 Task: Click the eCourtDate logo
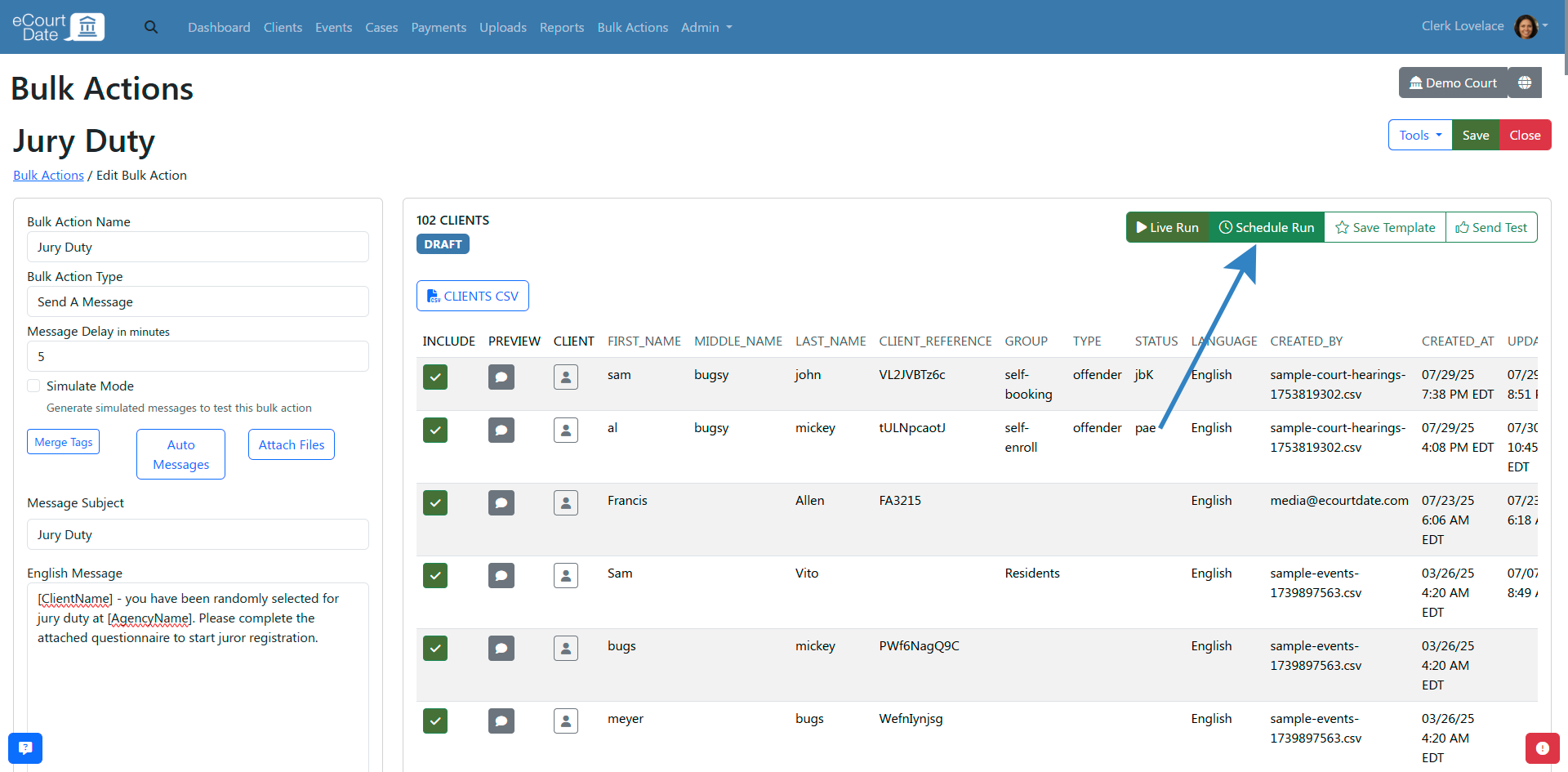click(x=59, y=27)
